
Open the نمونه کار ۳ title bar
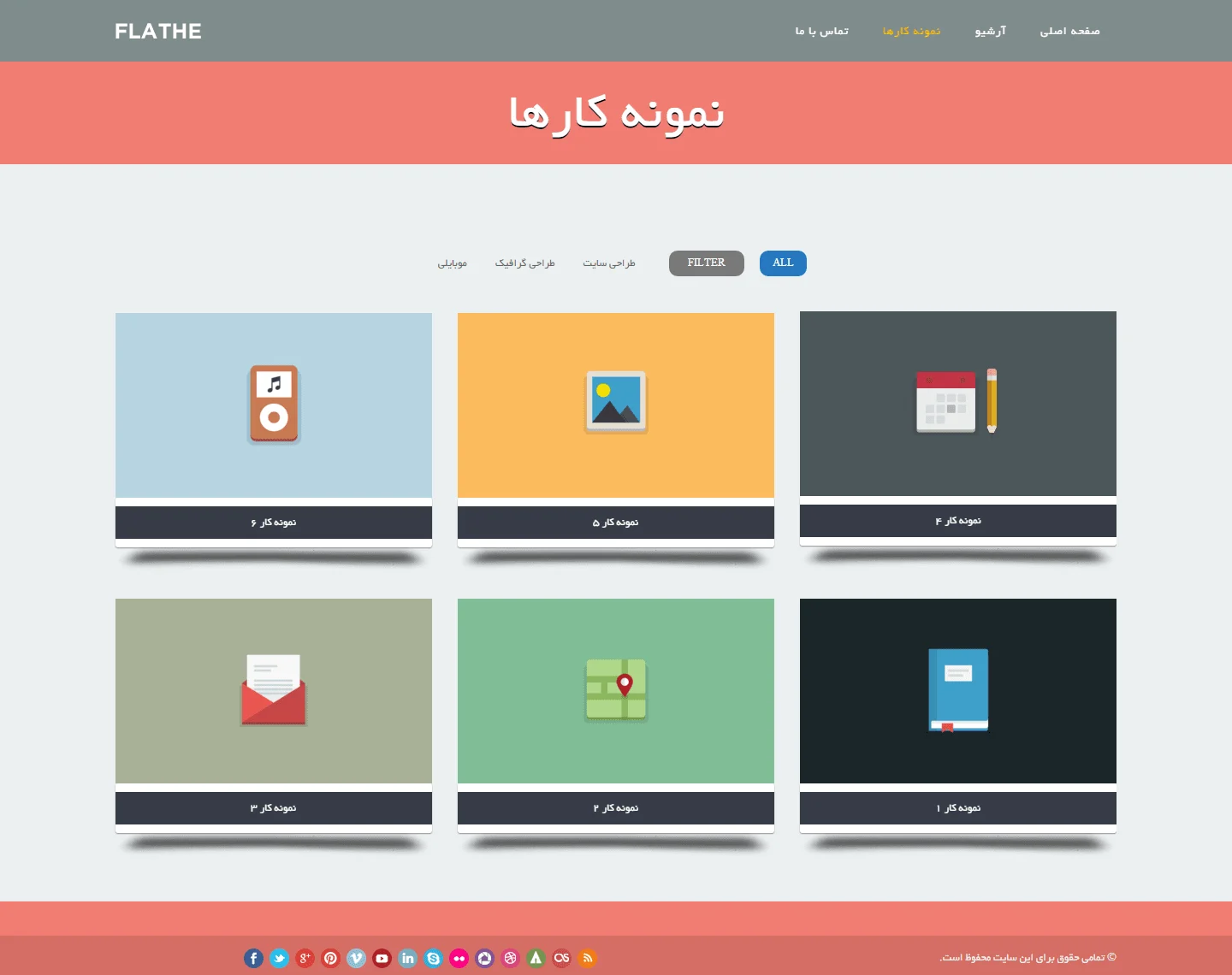pyautogui.click(x=274, y=808)
